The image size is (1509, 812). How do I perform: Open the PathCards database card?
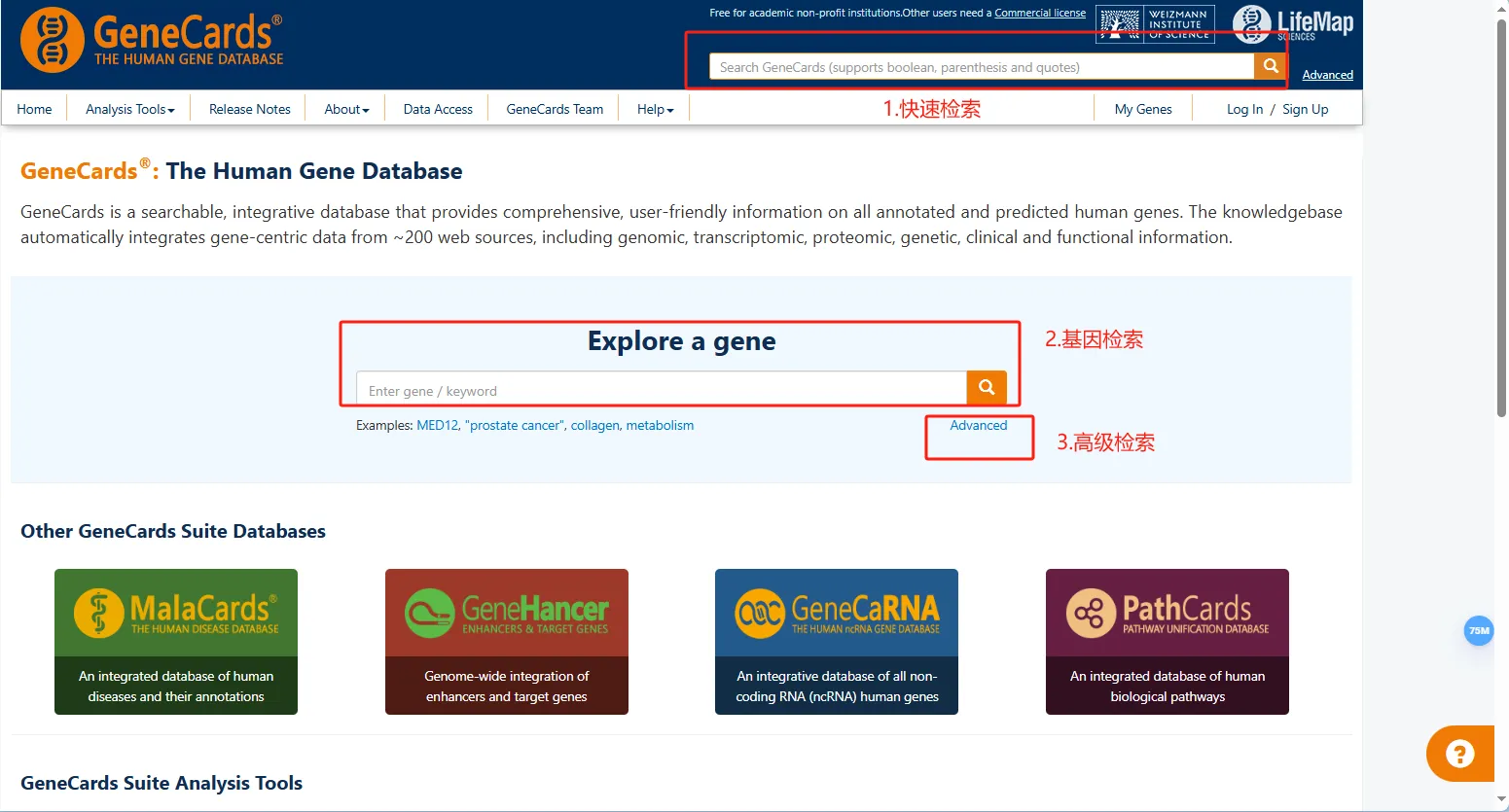(1168, 642)
